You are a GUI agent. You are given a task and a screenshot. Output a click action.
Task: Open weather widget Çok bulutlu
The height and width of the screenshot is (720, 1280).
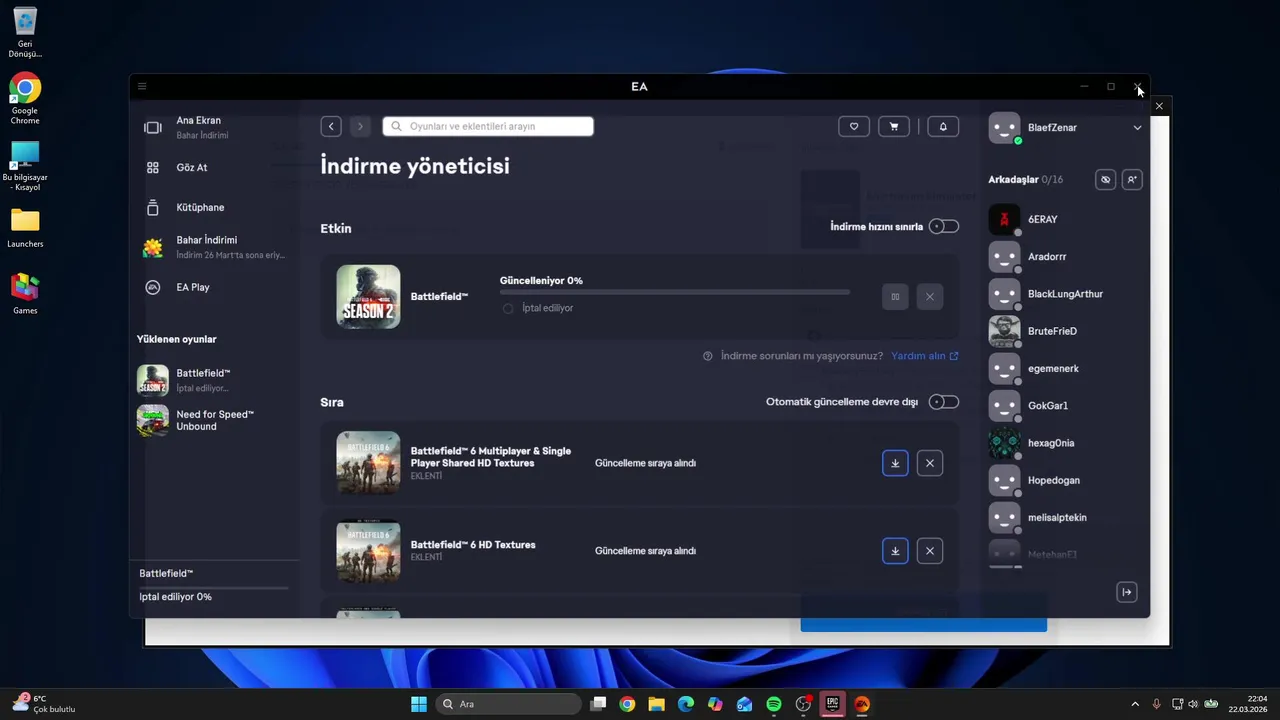point(43,704)
